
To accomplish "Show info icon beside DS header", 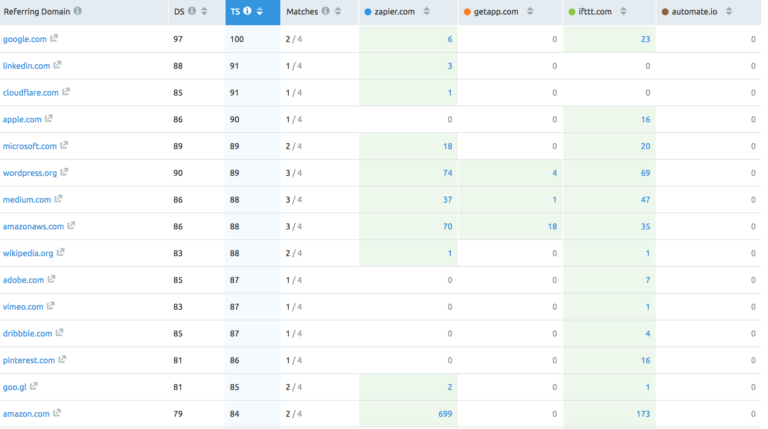I will click(192, 11).
